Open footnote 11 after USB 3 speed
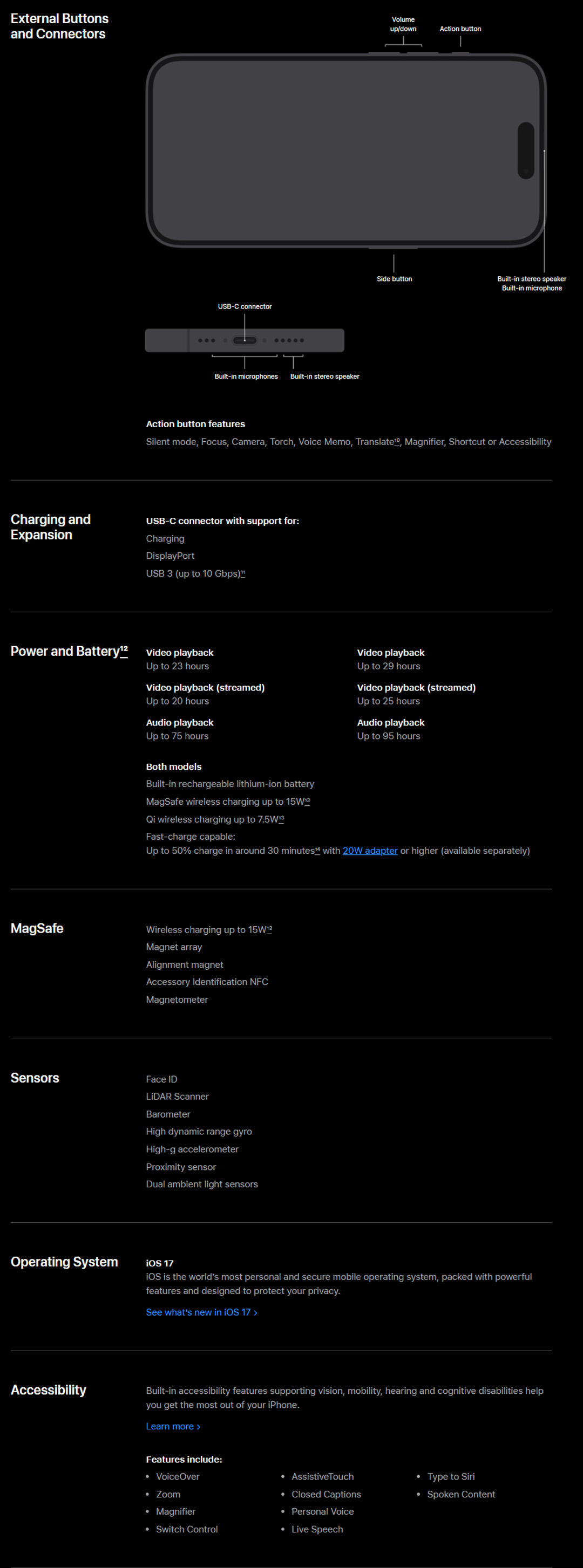Screen dimensions: 583x1568 click(x=243, y=572)
